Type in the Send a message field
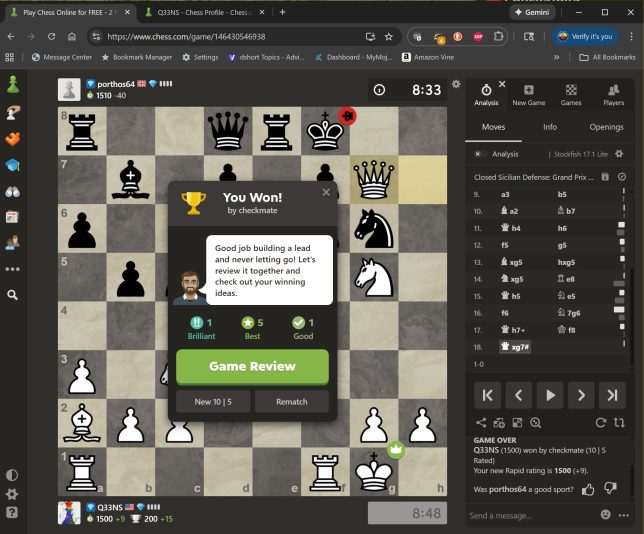 point(530,515)
